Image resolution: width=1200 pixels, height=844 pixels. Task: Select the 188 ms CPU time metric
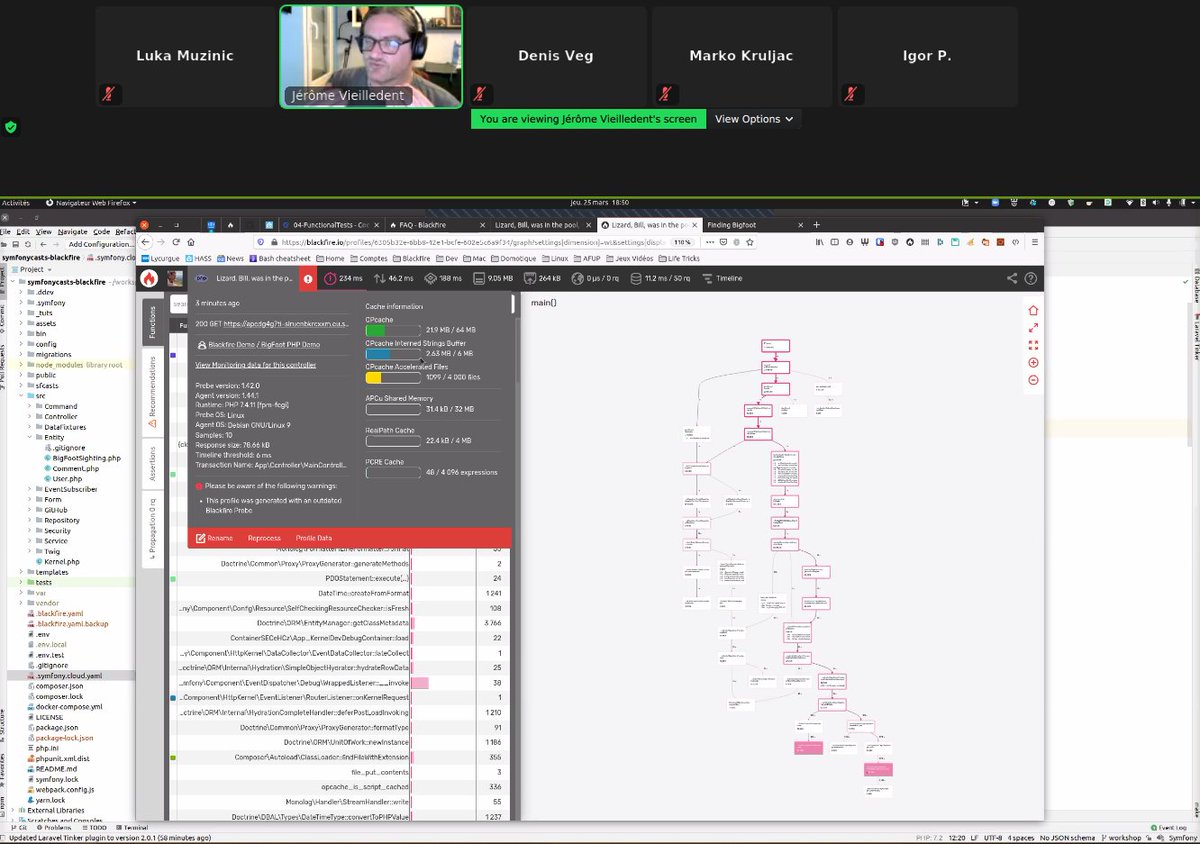pyautogui.click(x=444, y=279)
